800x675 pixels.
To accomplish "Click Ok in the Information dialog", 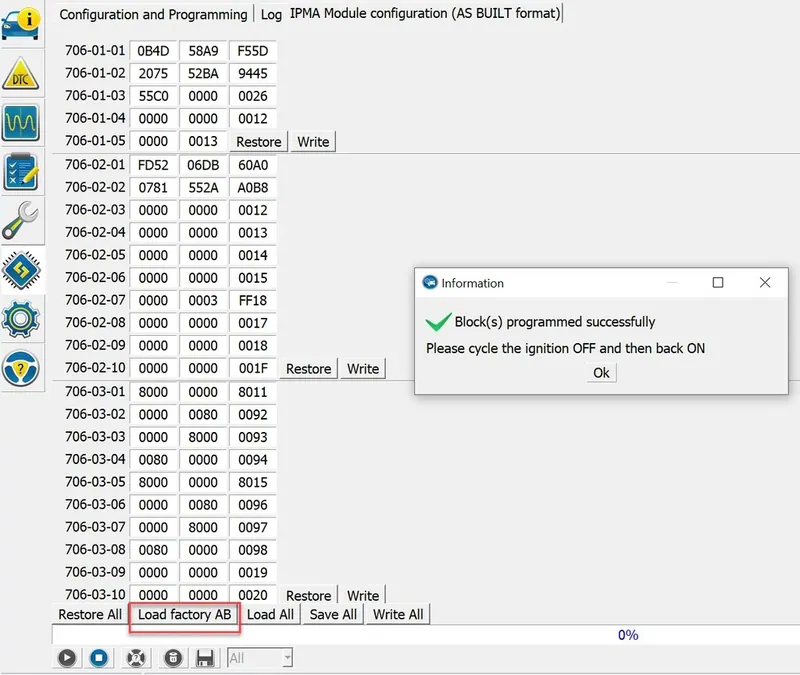I will [x=601, y=373].
